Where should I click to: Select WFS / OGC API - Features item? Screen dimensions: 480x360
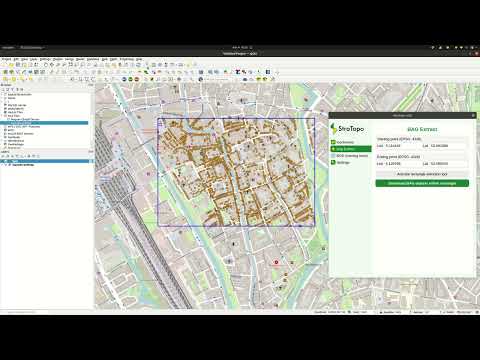tap(22, 127)
